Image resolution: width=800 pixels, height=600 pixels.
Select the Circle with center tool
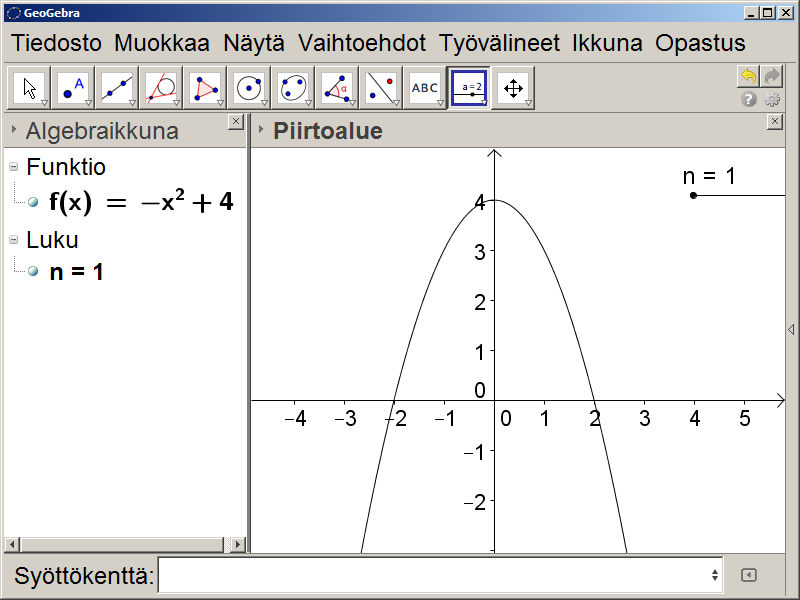point(249,88)
